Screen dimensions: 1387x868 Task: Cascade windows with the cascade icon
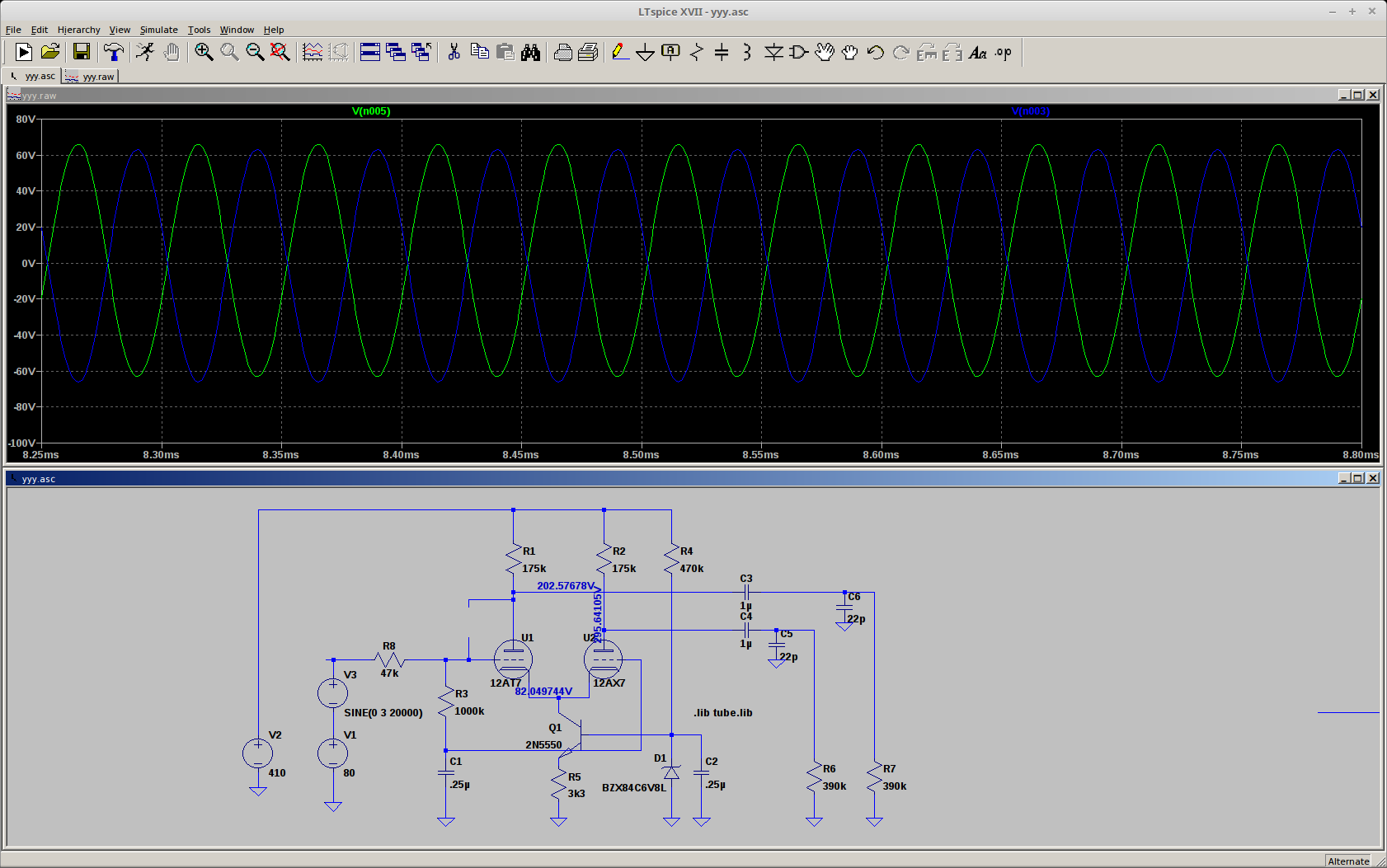coord(396,52)
